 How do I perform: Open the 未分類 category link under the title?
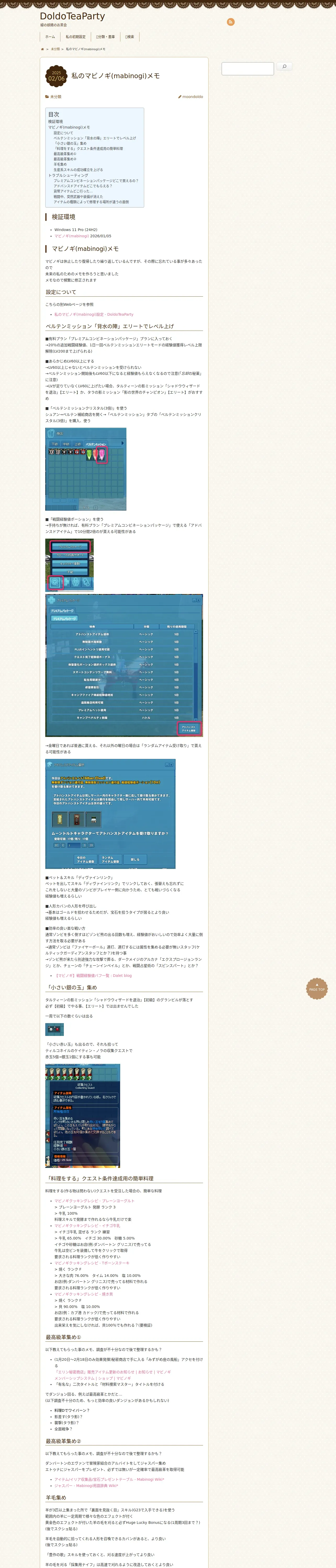coord(55,97)
